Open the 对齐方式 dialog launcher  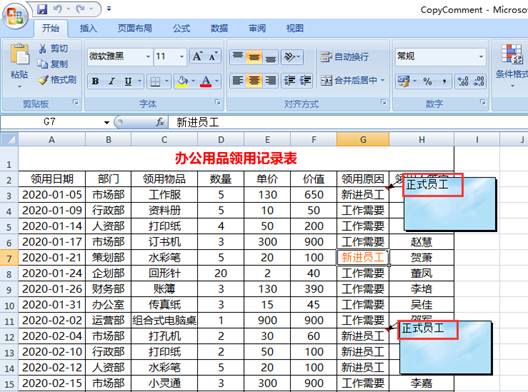tap(383, 102)
